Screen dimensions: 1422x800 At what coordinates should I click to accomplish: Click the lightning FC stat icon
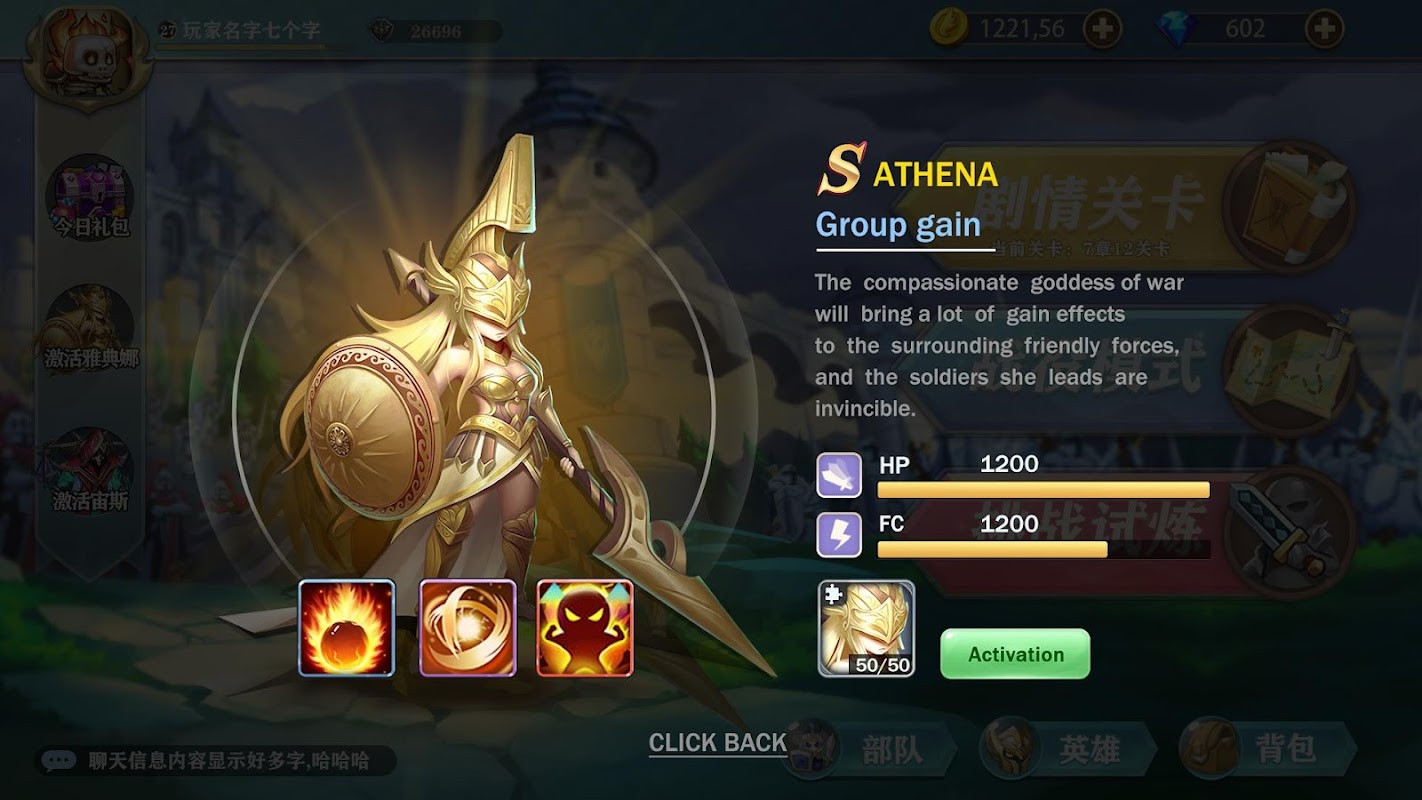(x=839, y=535)
